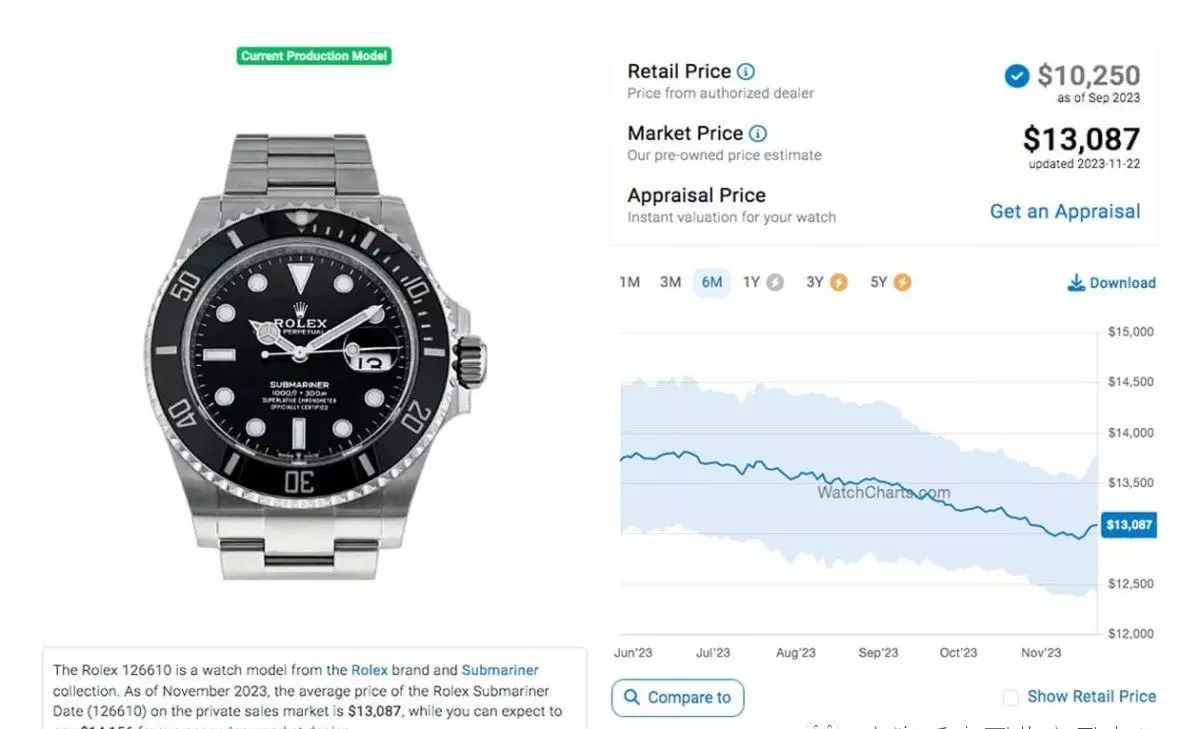
Task: Open the Get an Appraisal link
Action: (1065, 211)
